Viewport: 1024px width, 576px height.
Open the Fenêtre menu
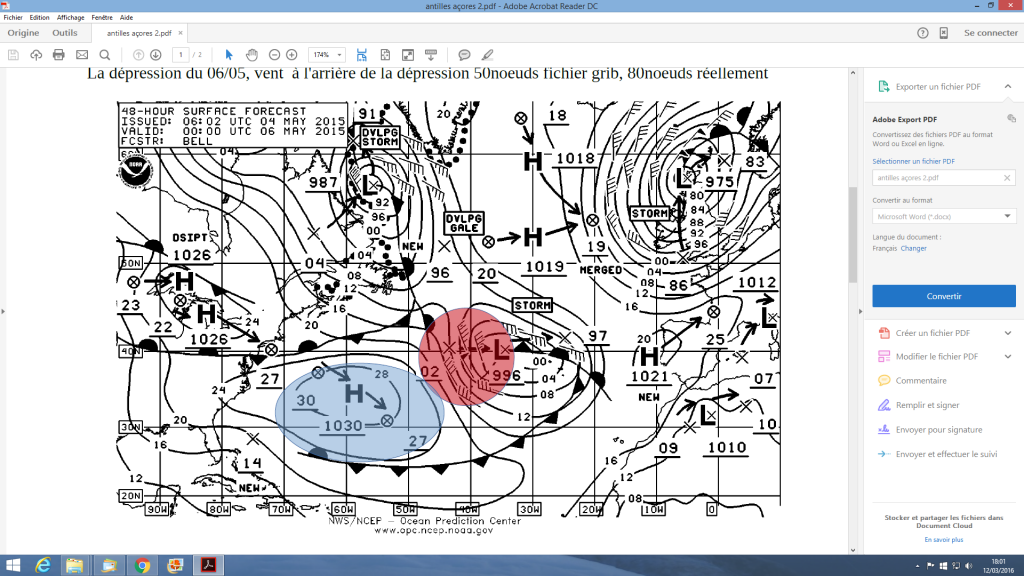(x=102, y=18)
